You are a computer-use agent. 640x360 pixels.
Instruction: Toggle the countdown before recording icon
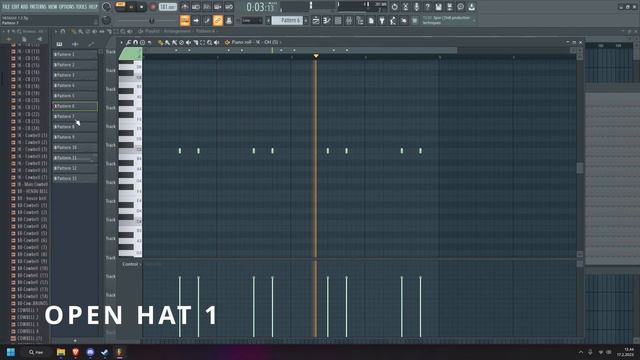[207, 7]
